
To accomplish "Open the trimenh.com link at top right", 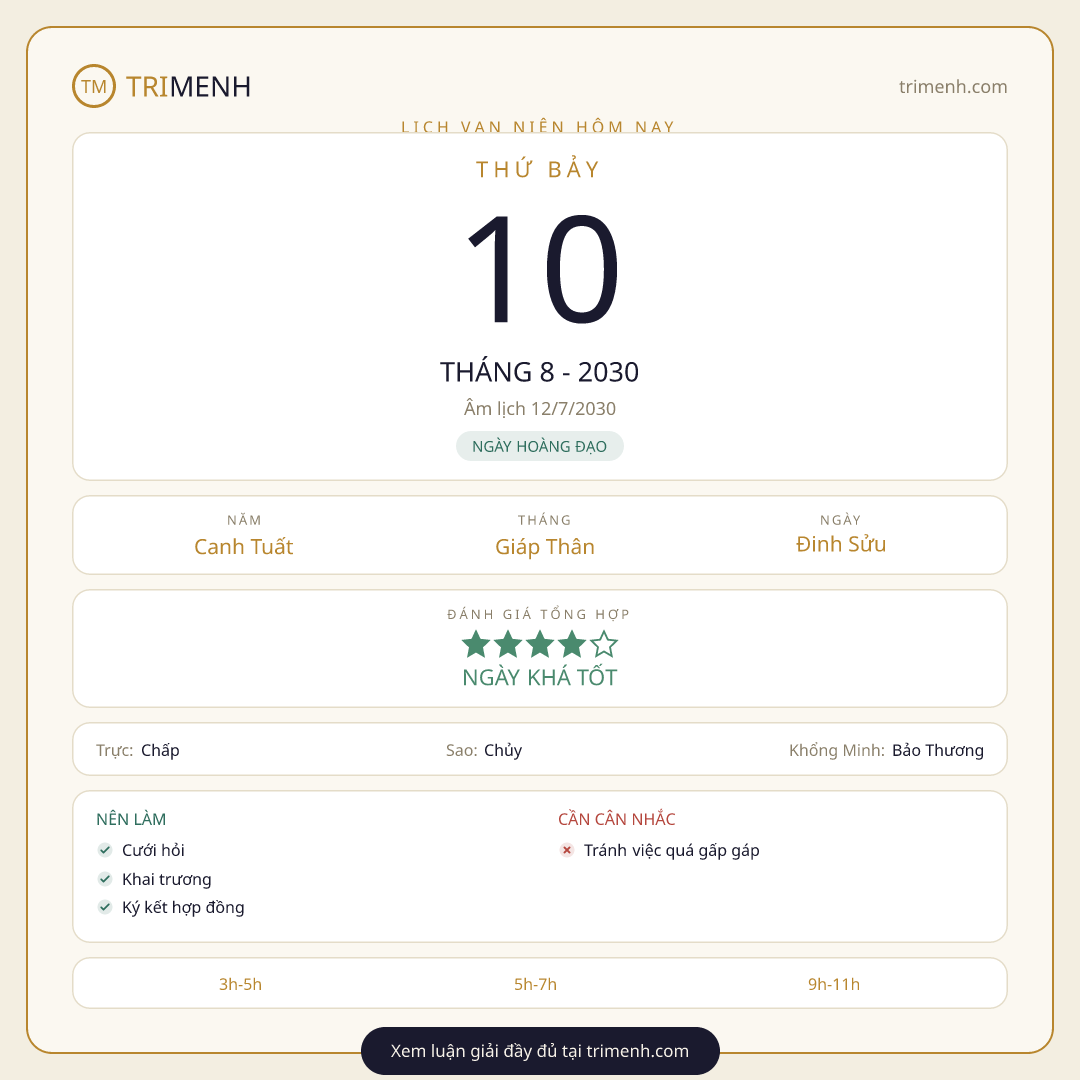I will click(x=953, y=87).
